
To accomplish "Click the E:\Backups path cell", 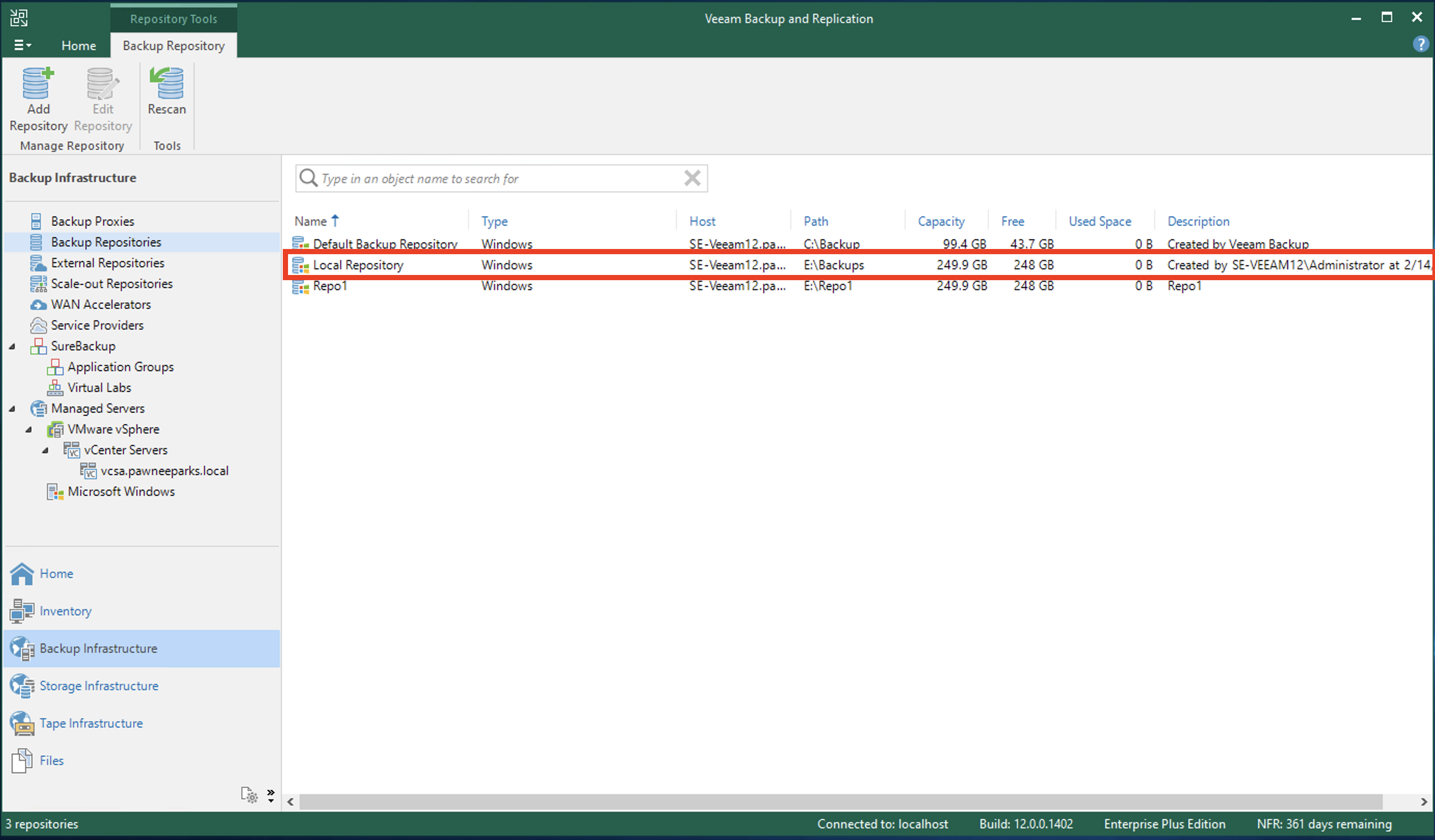I will [x=833, y=265].
